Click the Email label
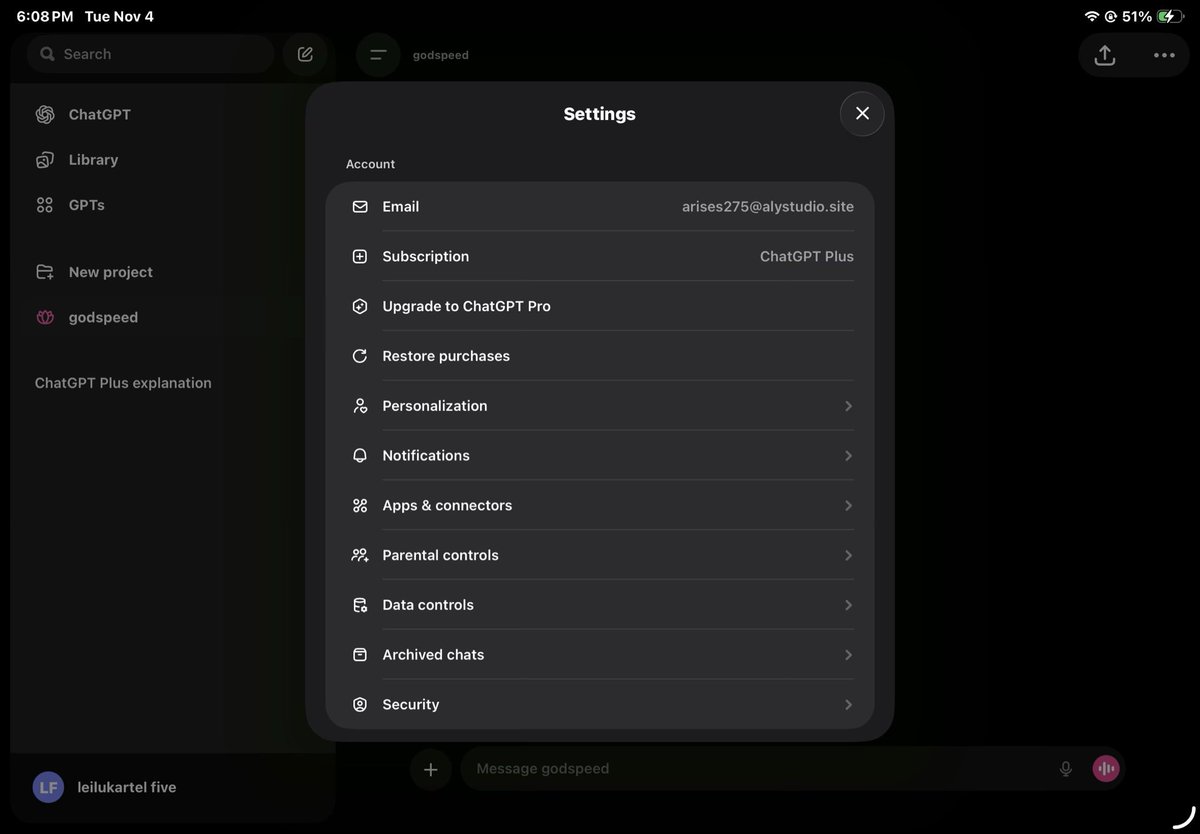Image resolution: width=1200 pixels, height=834 pixels. pos(401,207)
